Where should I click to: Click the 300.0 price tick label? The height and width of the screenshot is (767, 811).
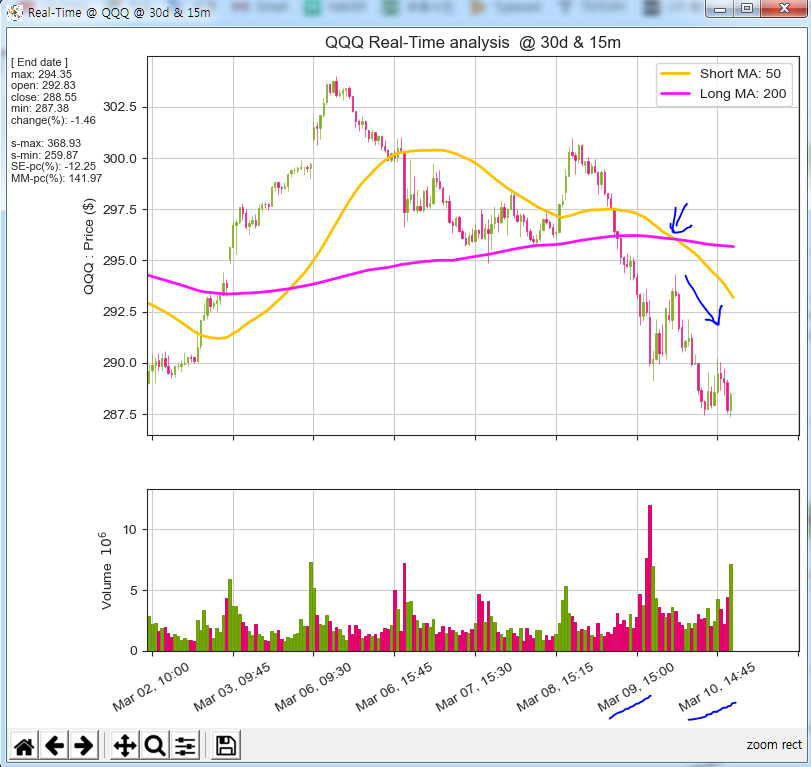120,158
